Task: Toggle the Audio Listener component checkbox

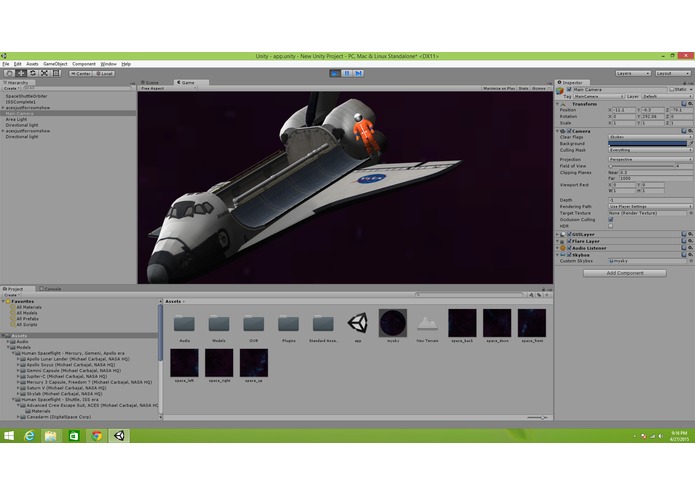Action: click(x=569, y=248)
